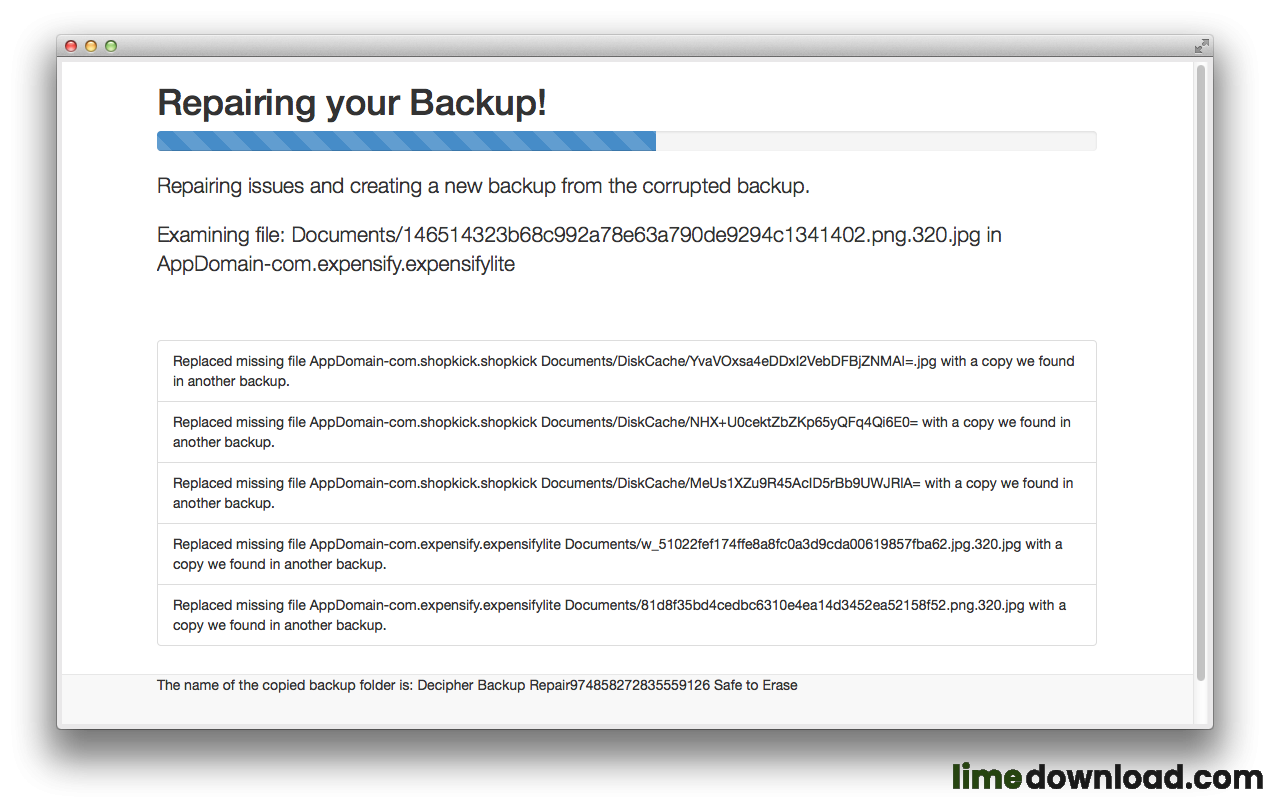This screenshot has width=1270, height=808.
Task: Select the YvaVOxsa4eDDxI2VebDFBjZNMAI= log entry
Action: [x=626, y=370]
